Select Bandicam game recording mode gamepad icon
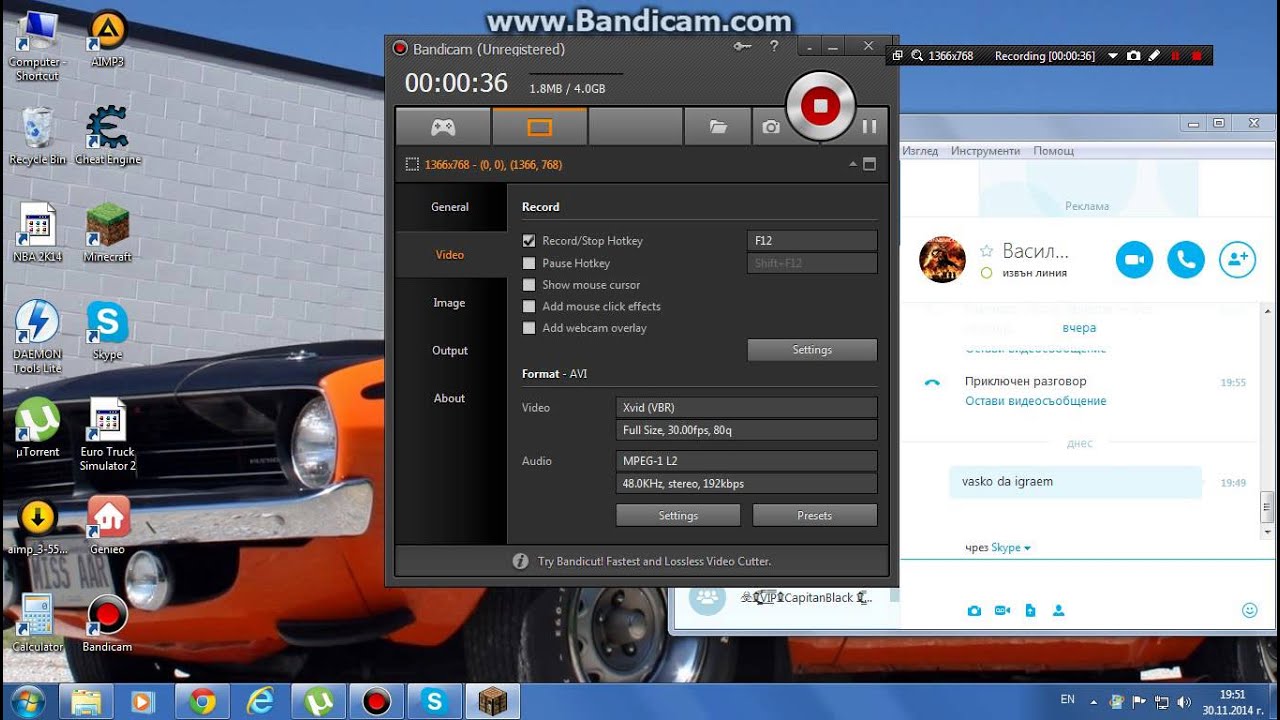This screenshot has height=720, width=1280. 443,127
